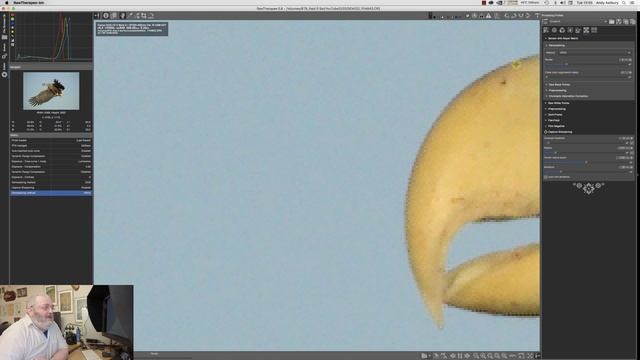The image size is (640, 360).
Task: Open the Detail tools tab
Action: tap(554, 30)
